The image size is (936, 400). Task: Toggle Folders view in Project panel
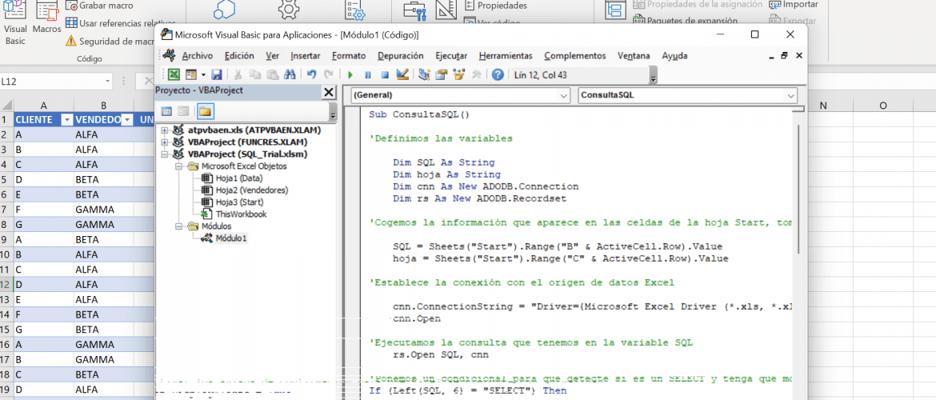(204, 110)
